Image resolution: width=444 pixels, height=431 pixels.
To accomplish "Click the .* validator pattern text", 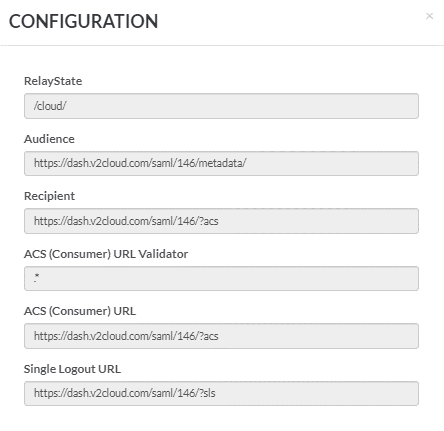I will 37,278.
